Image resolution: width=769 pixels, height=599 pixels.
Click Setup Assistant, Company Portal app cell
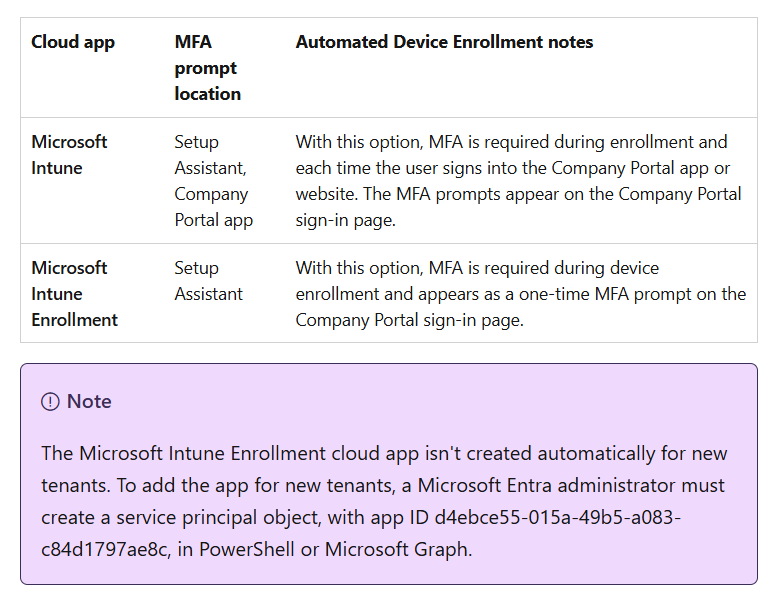(x=214, y=181)
